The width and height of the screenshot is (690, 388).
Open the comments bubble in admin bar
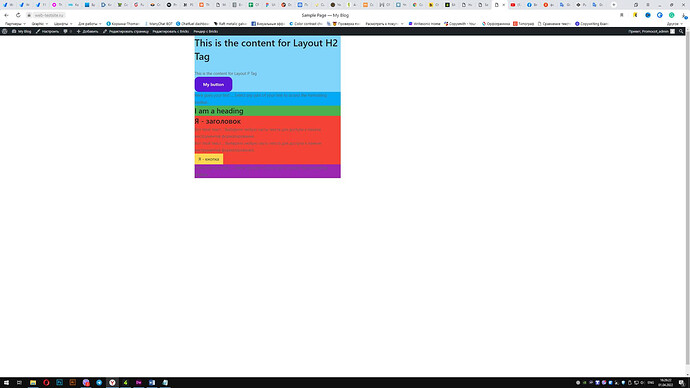tap(67, 31)
